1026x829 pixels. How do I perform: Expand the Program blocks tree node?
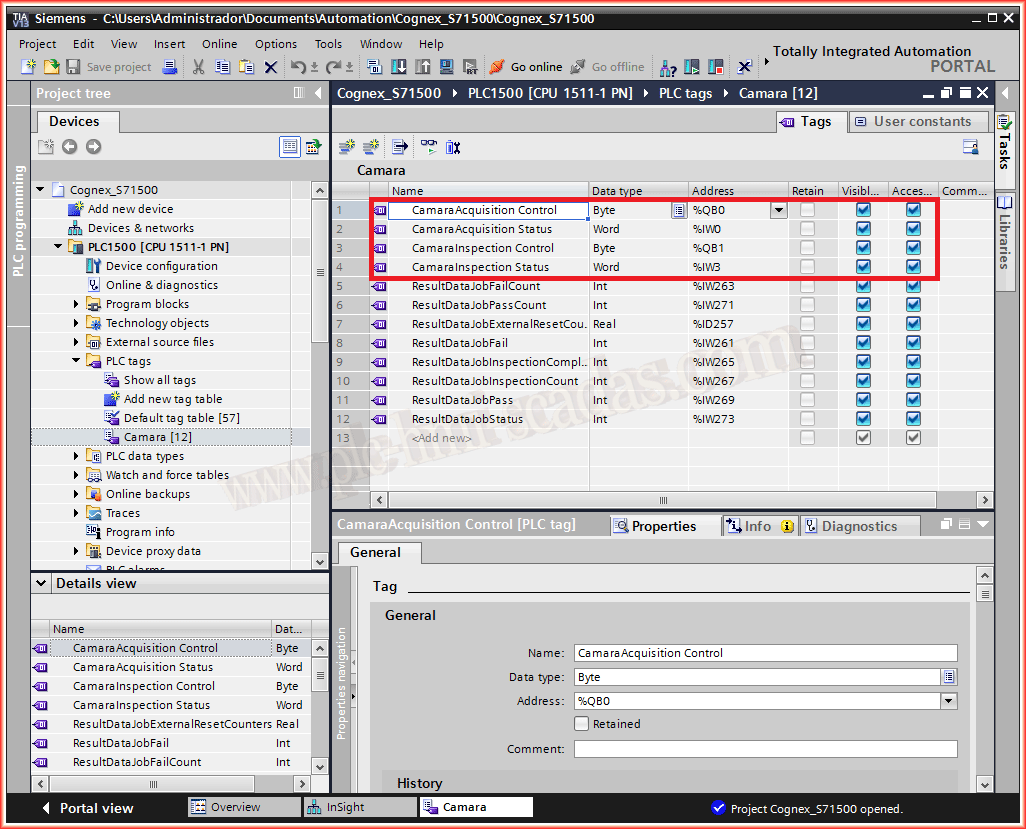click(77, 304)
